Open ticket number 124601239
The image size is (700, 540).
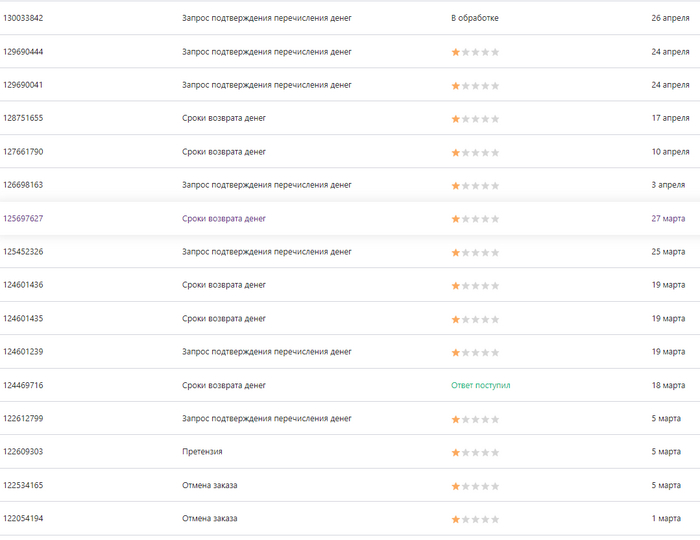pyautogui.click(x=23, y=352)
